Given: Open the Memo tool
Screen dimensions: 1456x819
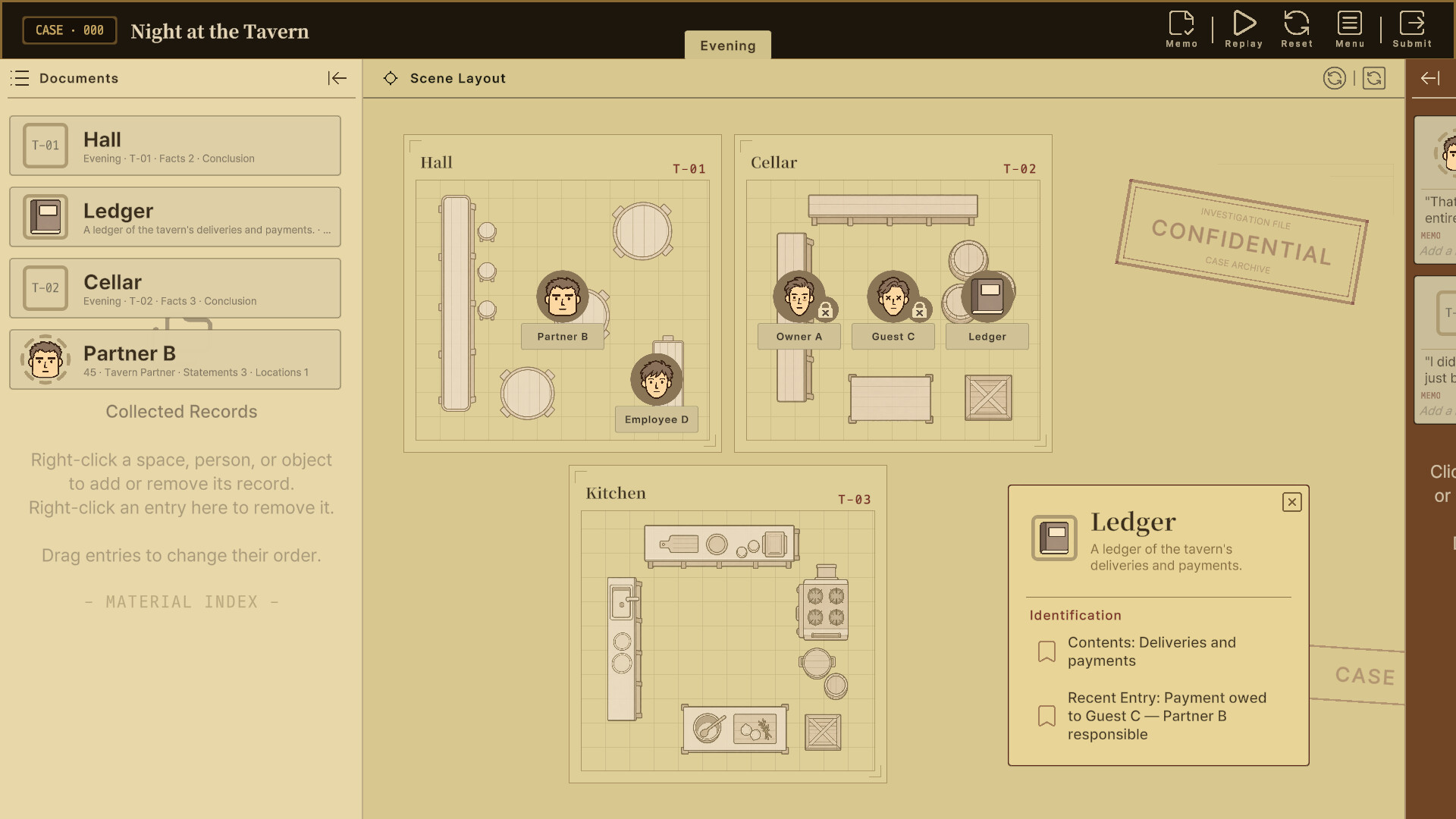Looking at the screenshot, I should (x=1181, y=30).
